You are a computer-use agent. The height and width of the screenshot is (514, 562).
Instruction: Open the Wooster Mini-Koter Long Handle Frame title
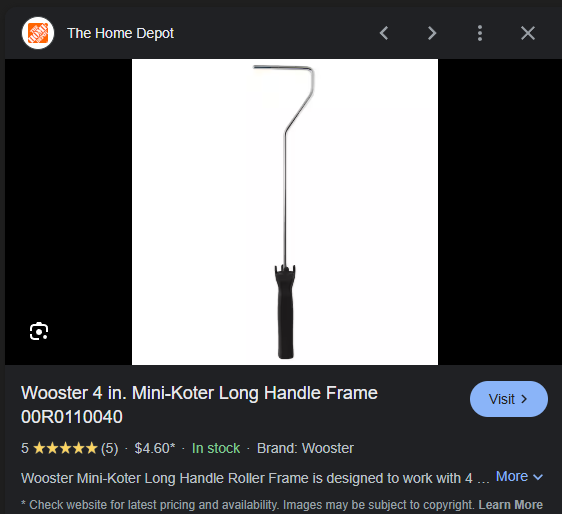[x=199, y=405]
